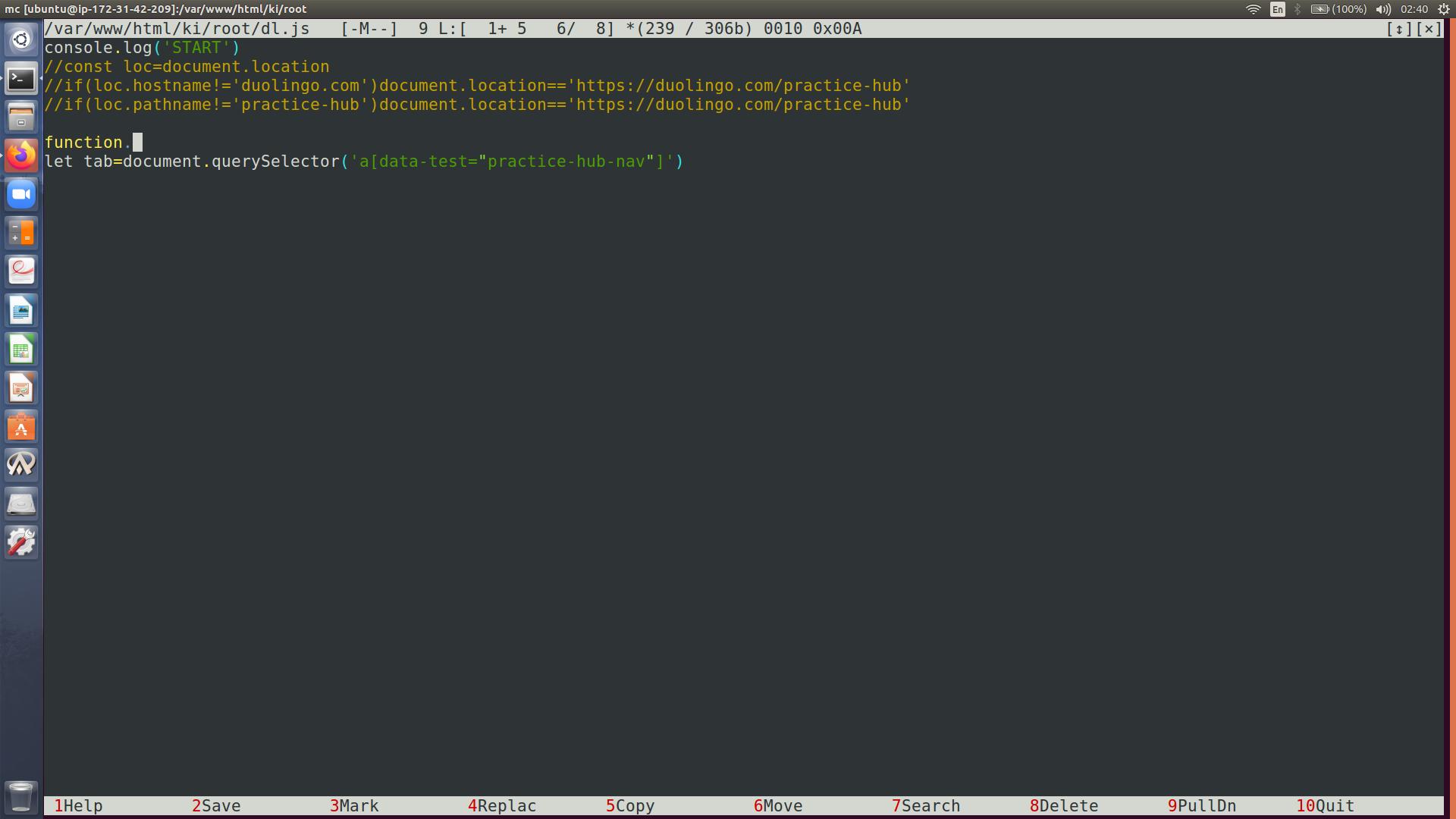Launch Zoom from the launcher
The height and width of the screenshot is (819, 1456).
pyautogui.click(x=21, y=195)
